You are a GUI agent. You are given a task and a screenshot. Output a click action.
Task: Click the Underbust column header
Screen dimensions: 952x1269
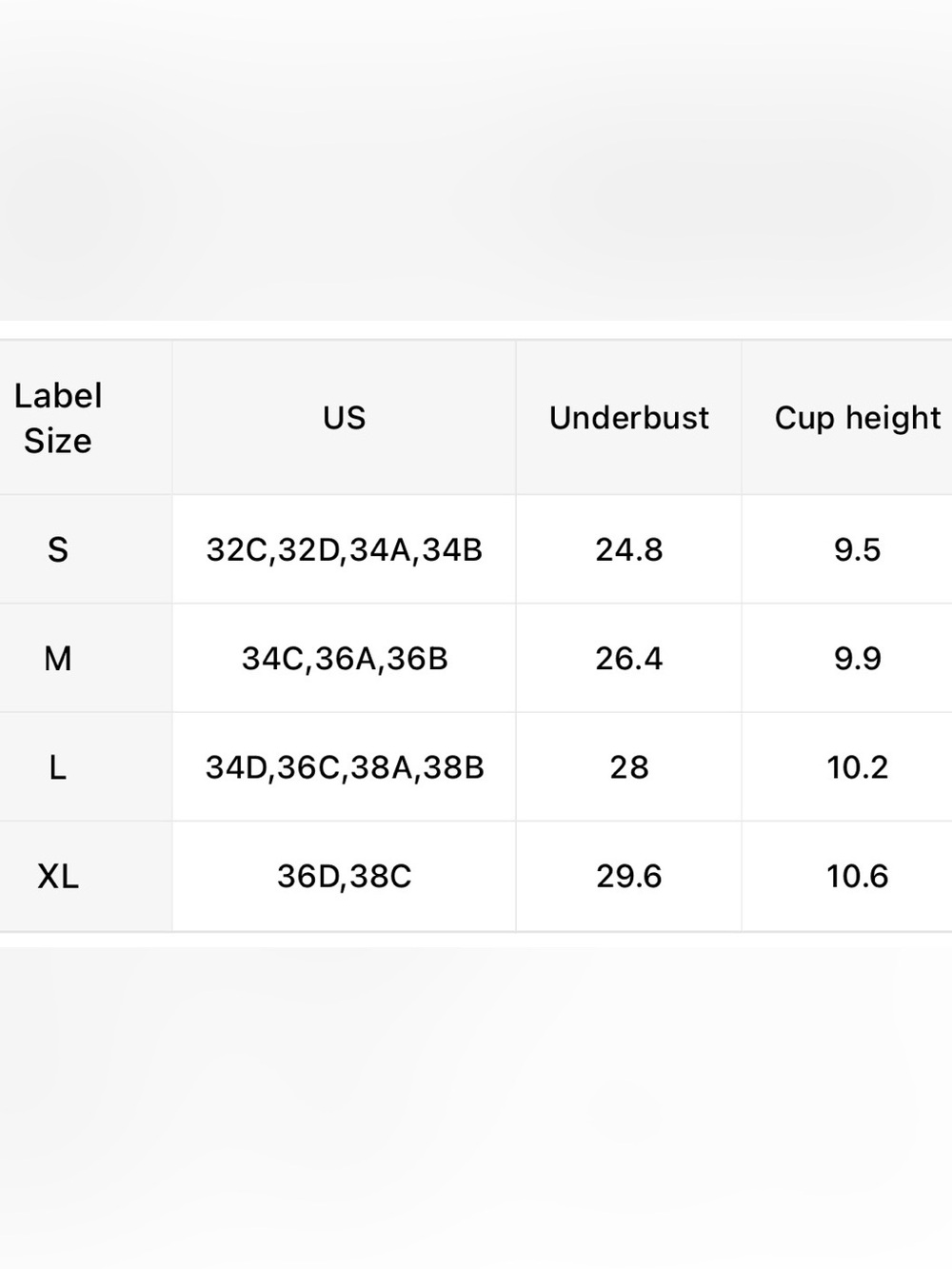pos(628,418)
